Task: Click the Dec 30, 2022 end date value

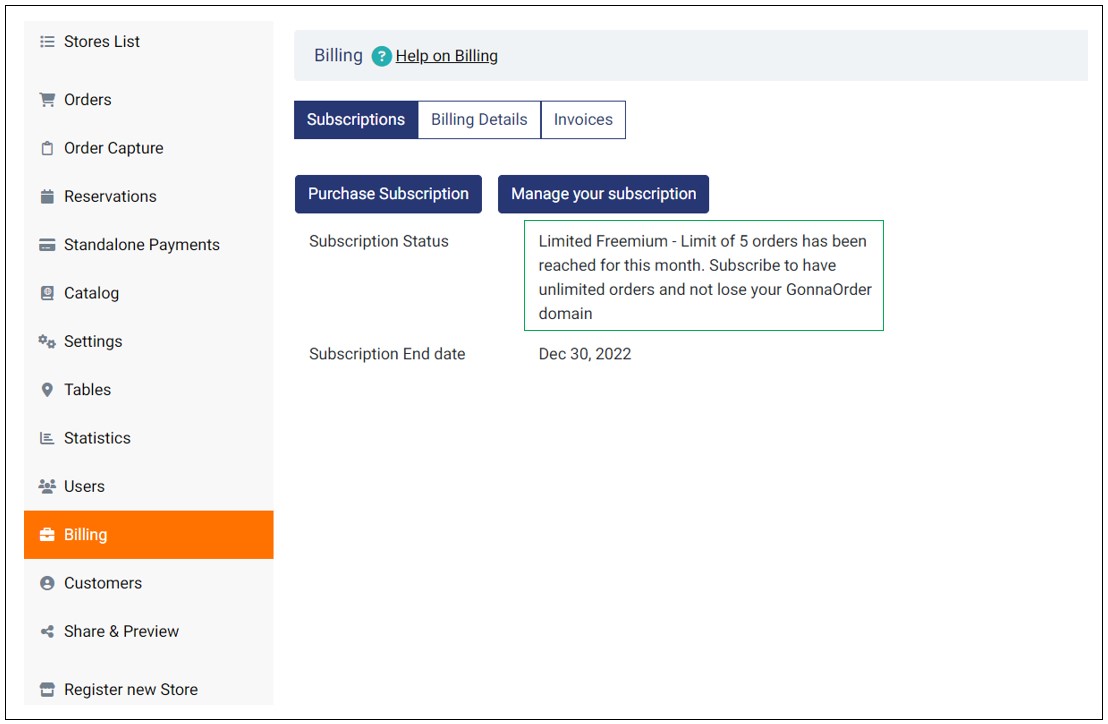Action: point(585,354)
